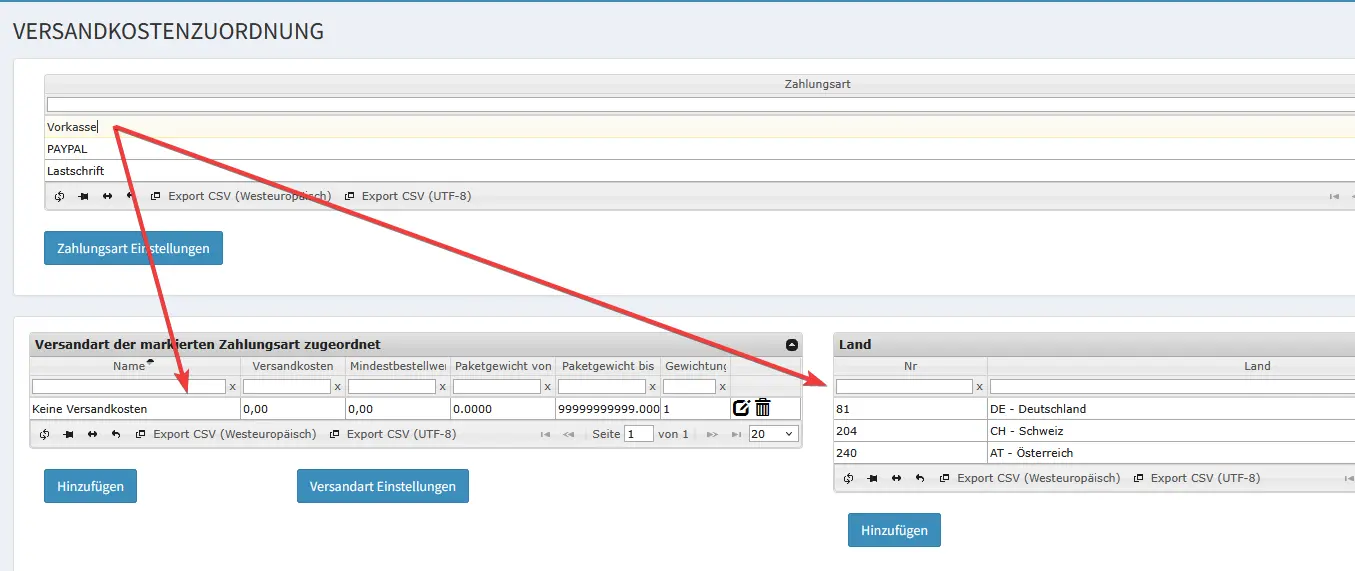Sort by the Name column header
The image size is (1355, 571).
click(129, 366)
